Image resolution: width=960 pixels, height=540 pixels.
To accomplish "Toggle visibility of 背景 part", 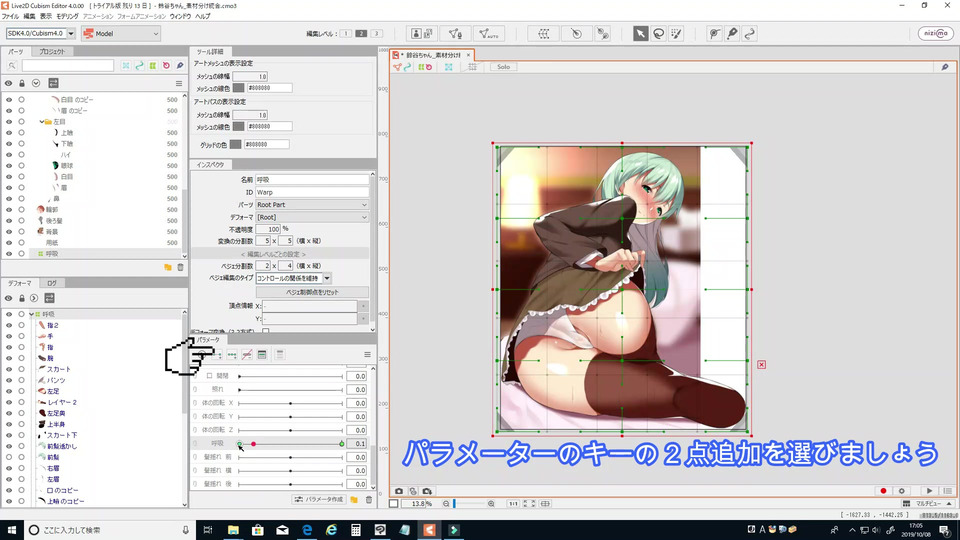I will click(x=9, y=231).
